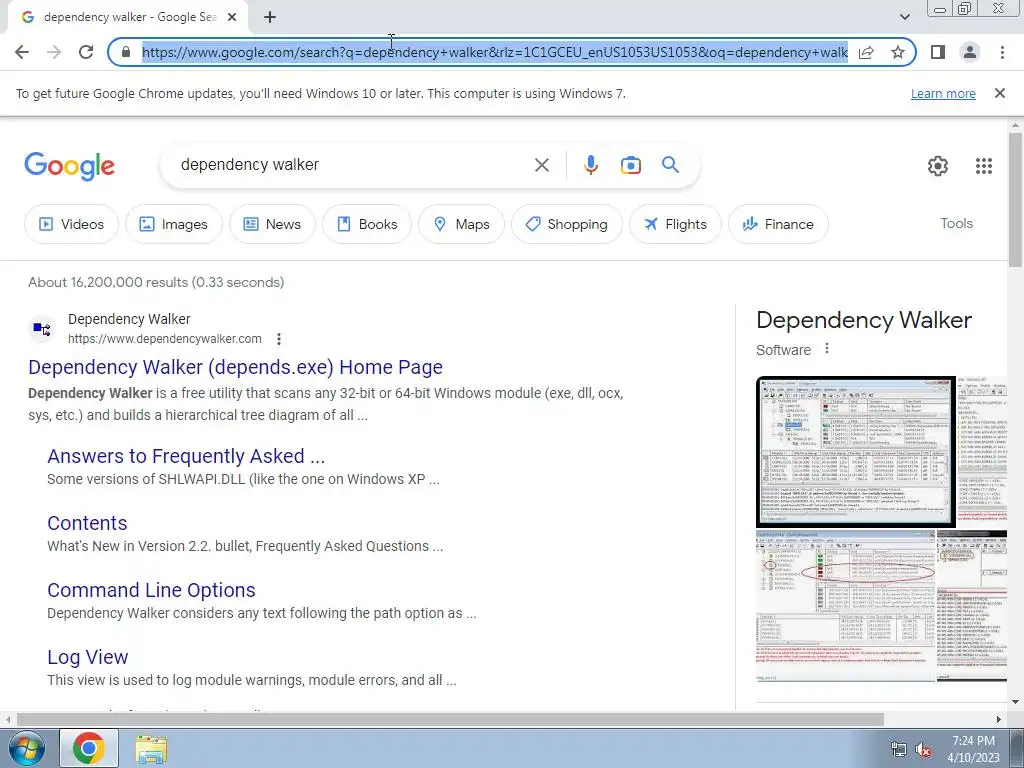Screen dimensions: 1024x768
Task: Filter results by News
Action: click(272, 224)
